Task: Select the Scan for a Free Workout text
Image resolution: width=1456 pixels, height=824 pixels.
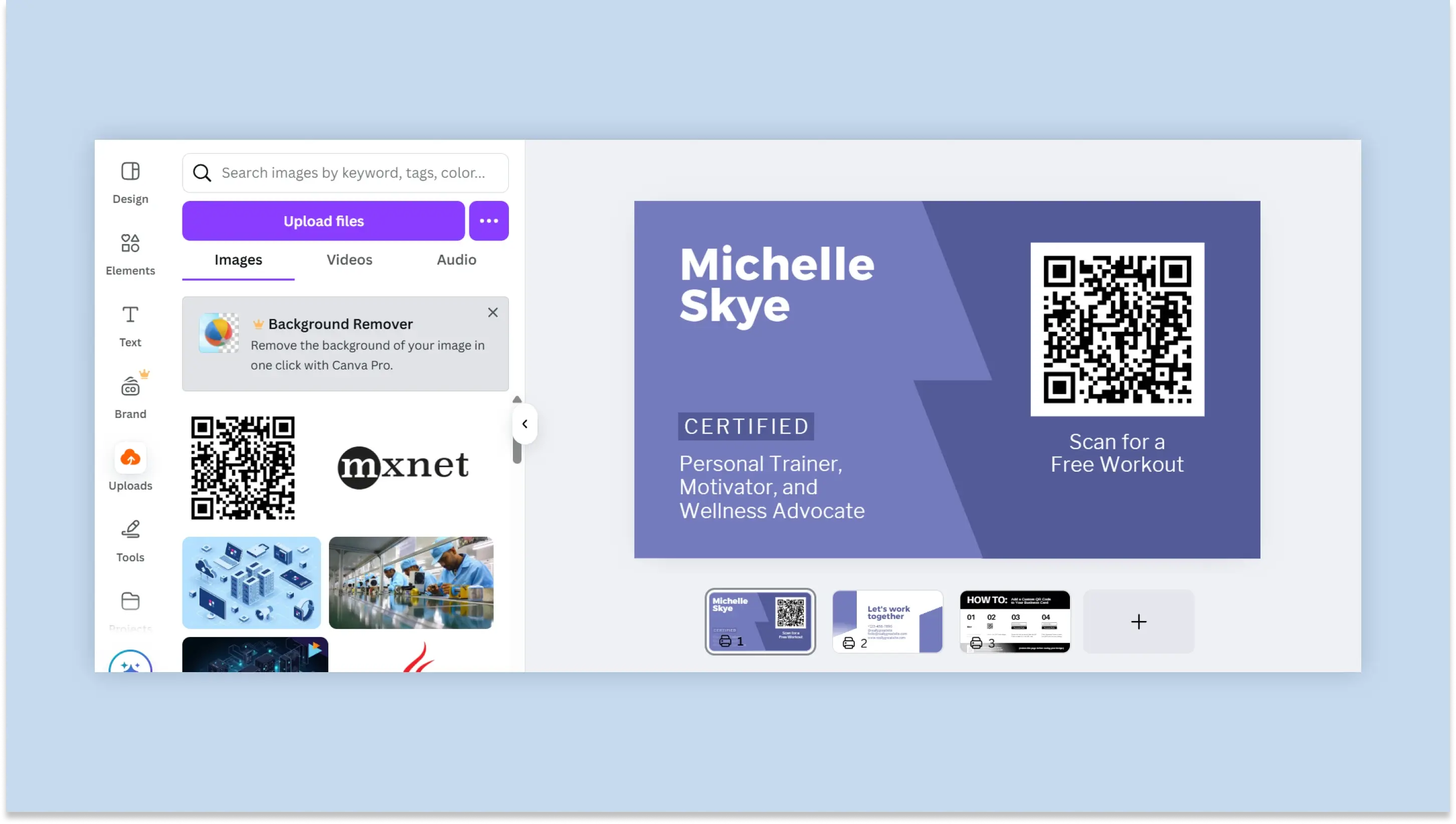Action: coord(1117,453)
